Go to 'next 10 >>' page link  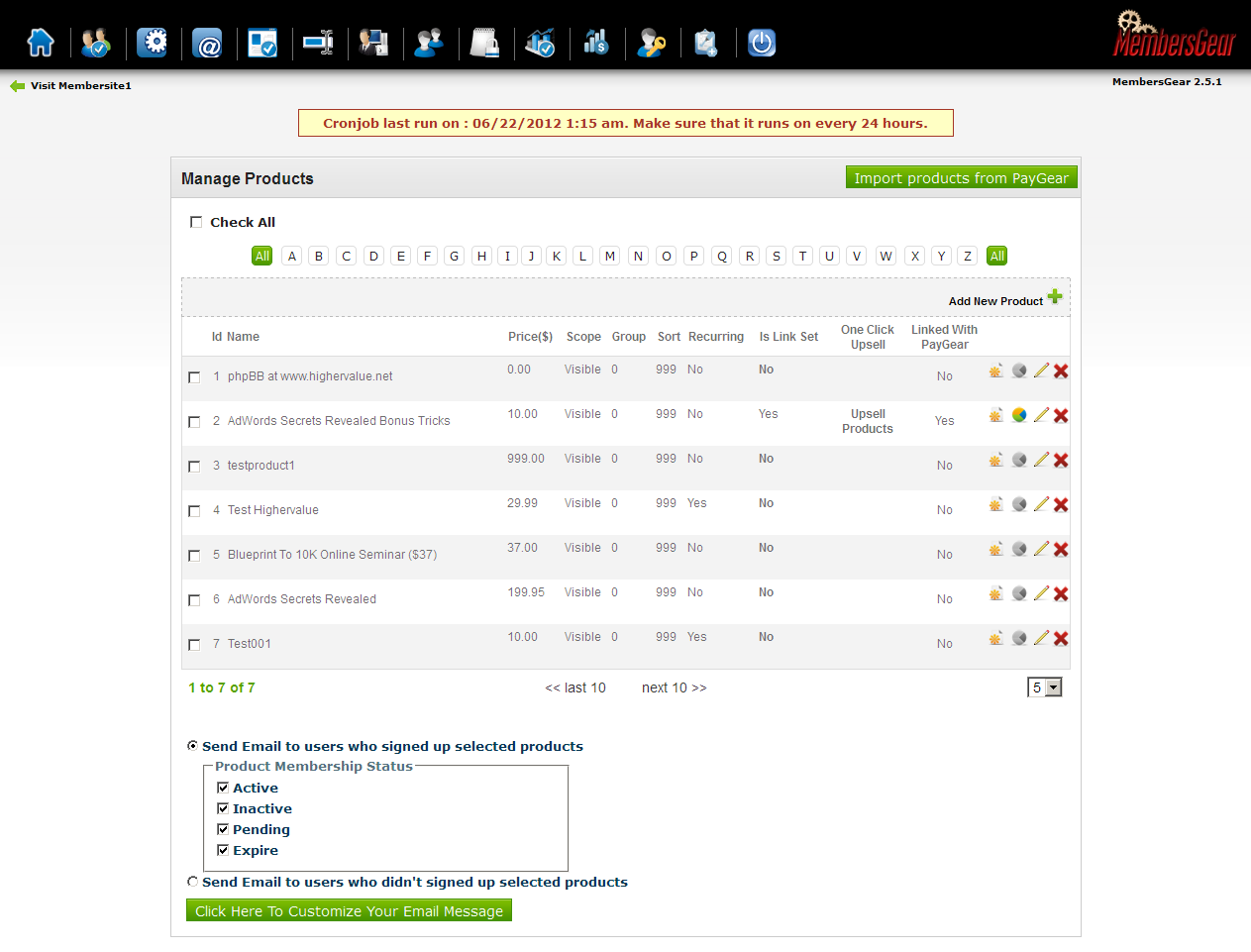(675, 688)
